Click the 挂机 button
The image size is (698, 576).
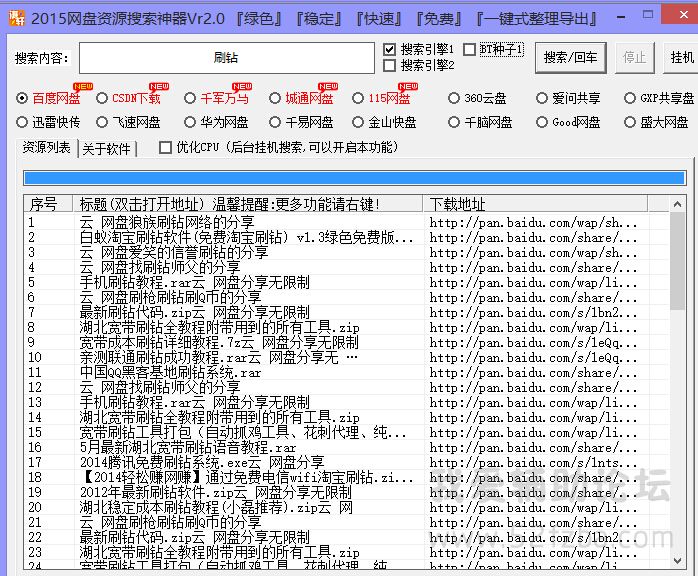[682, 58]
